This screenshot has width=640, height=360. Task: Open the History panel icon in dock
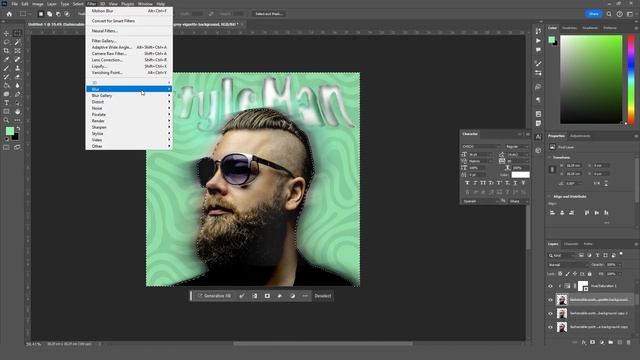(x=538, y=31)
